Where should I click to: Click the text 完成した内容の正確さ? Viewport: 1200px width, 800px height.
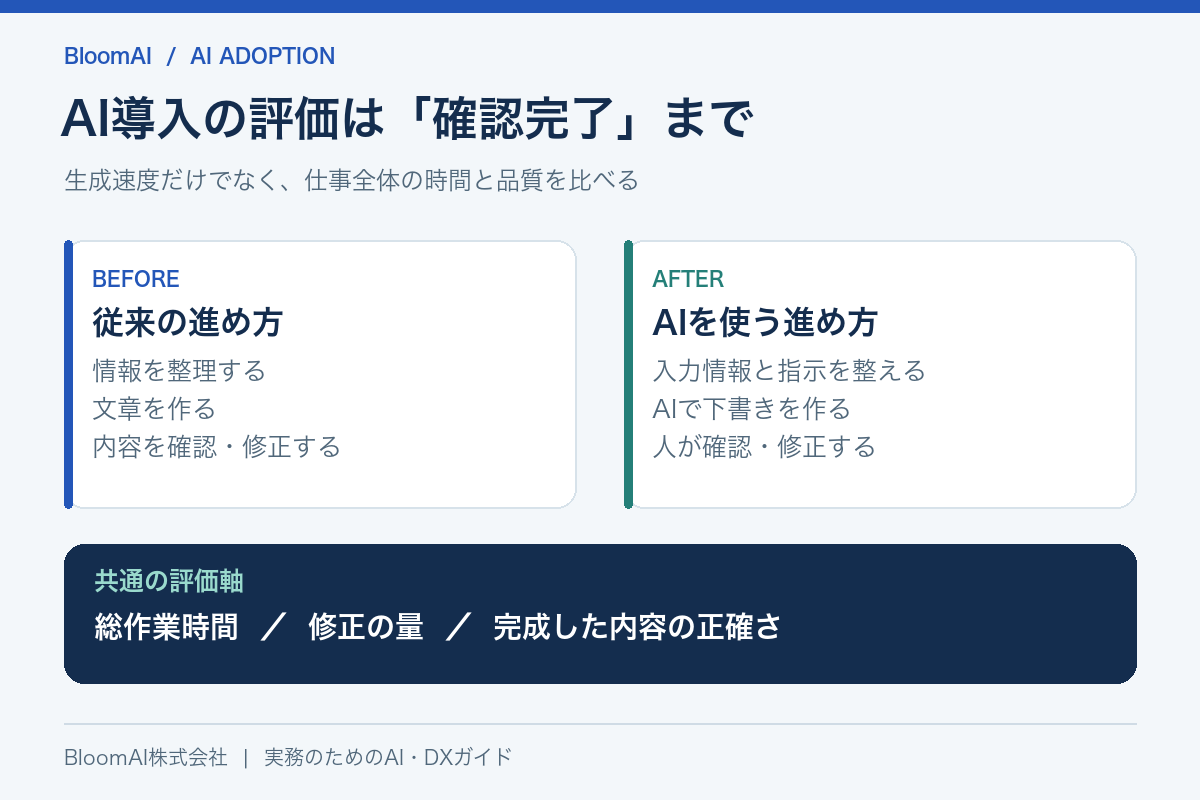[x=637, y=627]
